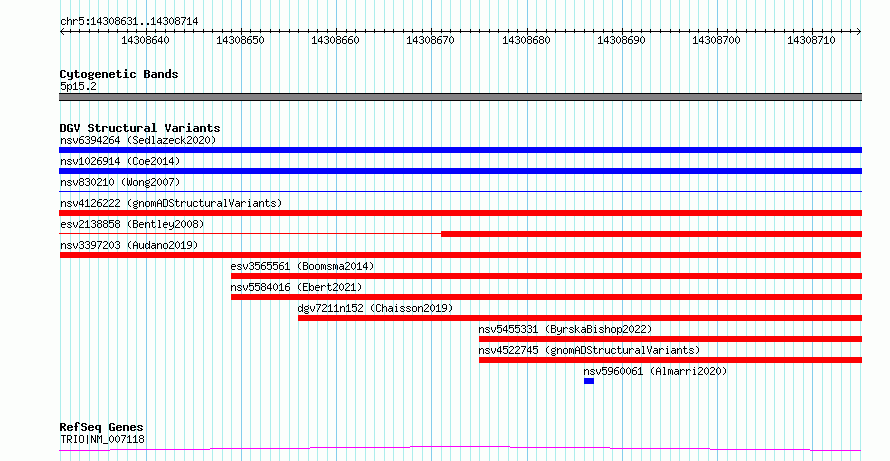Image resolution: width=890 pixels, height=461 pixels.
Task: Open the nsv830210 (Wong2007) label
Action: click(x=120, y=182)
